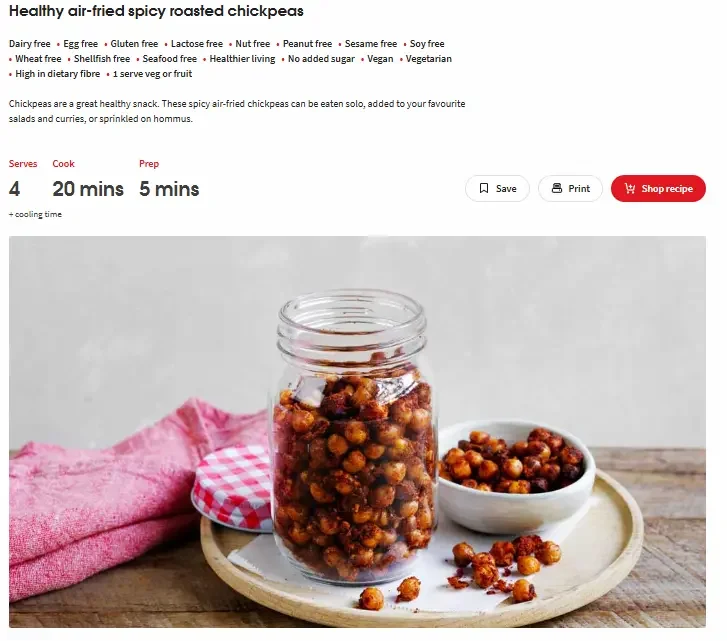
Task: Click the shopping cart icon in Shop recipe
Action: click(630, 189)
